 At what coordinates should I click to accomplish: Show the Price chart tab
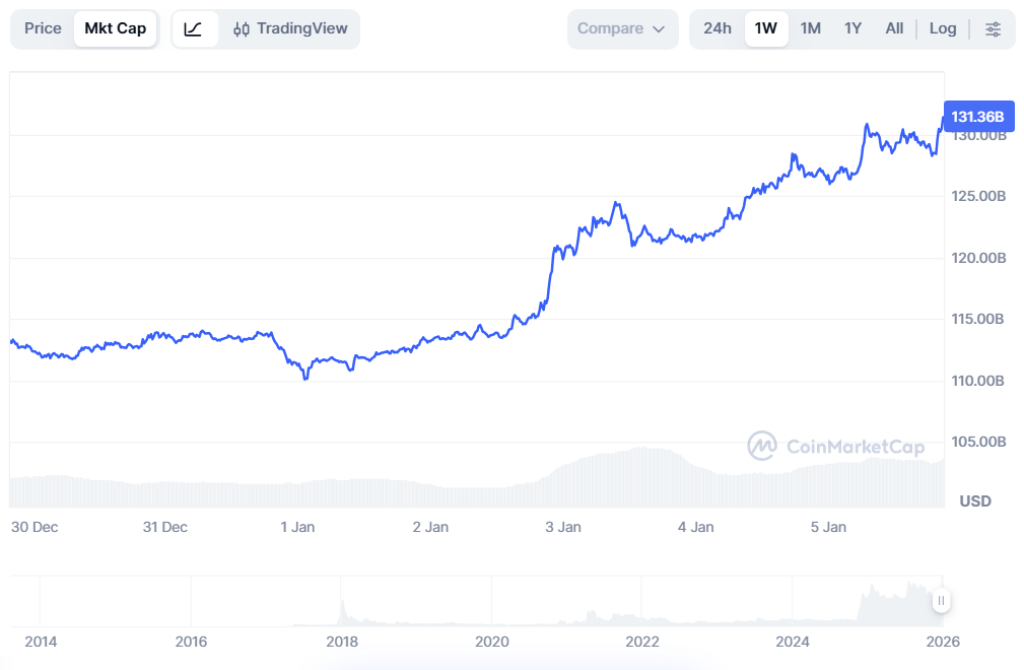pyautogui.click(x=43, y=29)
